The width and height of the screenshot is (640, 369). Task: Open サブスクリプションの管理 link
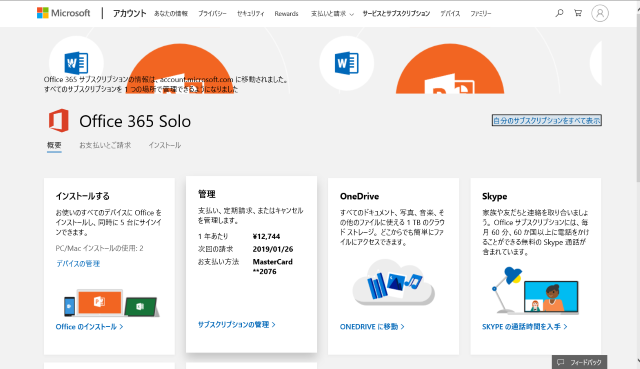(237, 325)
